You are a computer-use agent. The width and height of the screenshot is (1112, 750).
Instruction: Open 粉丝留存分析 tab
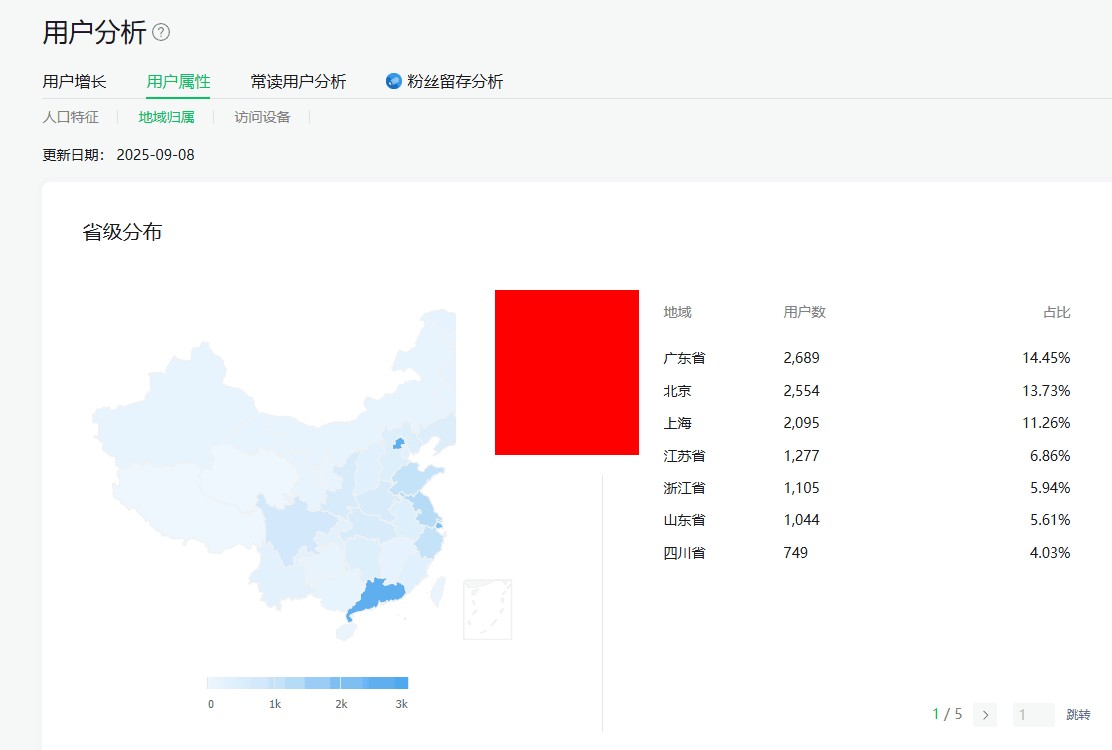[x=455, y=82]
